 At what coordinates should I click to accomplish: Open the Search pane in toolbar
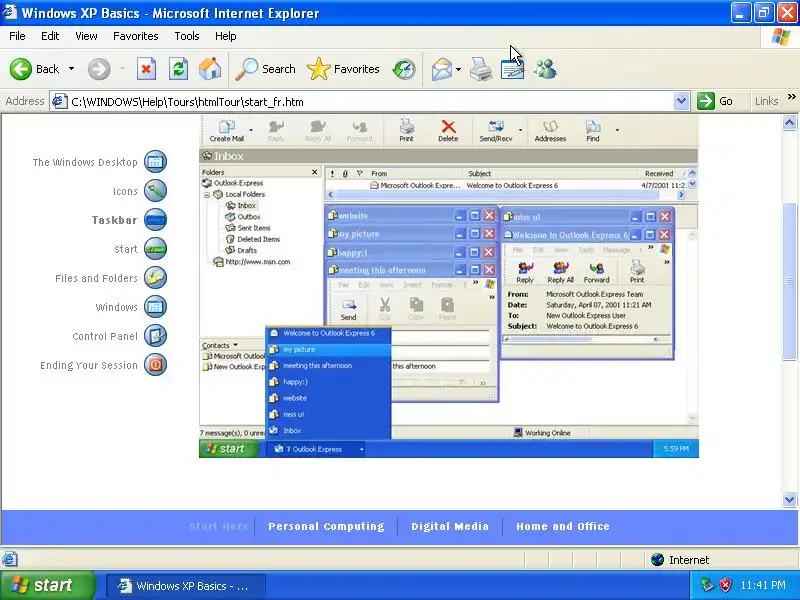pyautogui.click(x=265, y=69)
